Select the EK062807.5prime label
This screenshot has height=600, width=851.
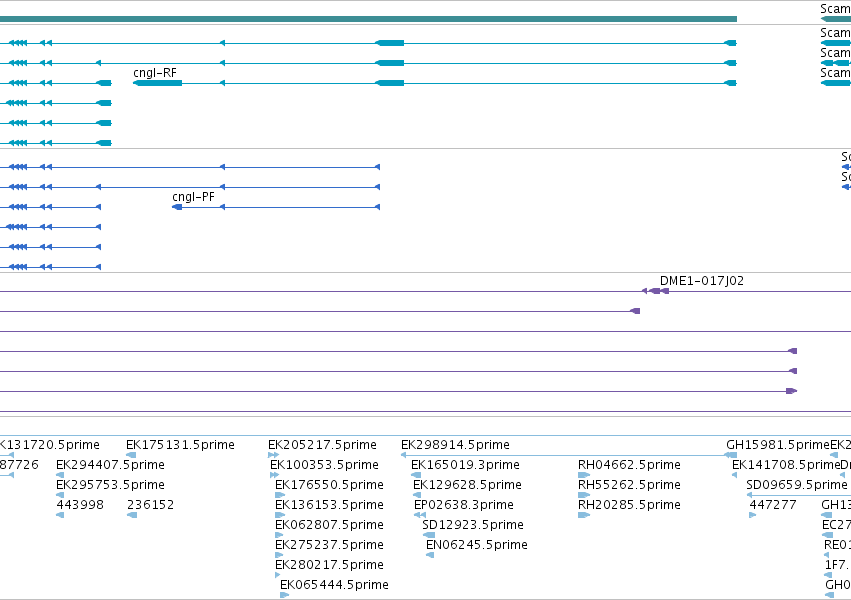coord(329,525)
